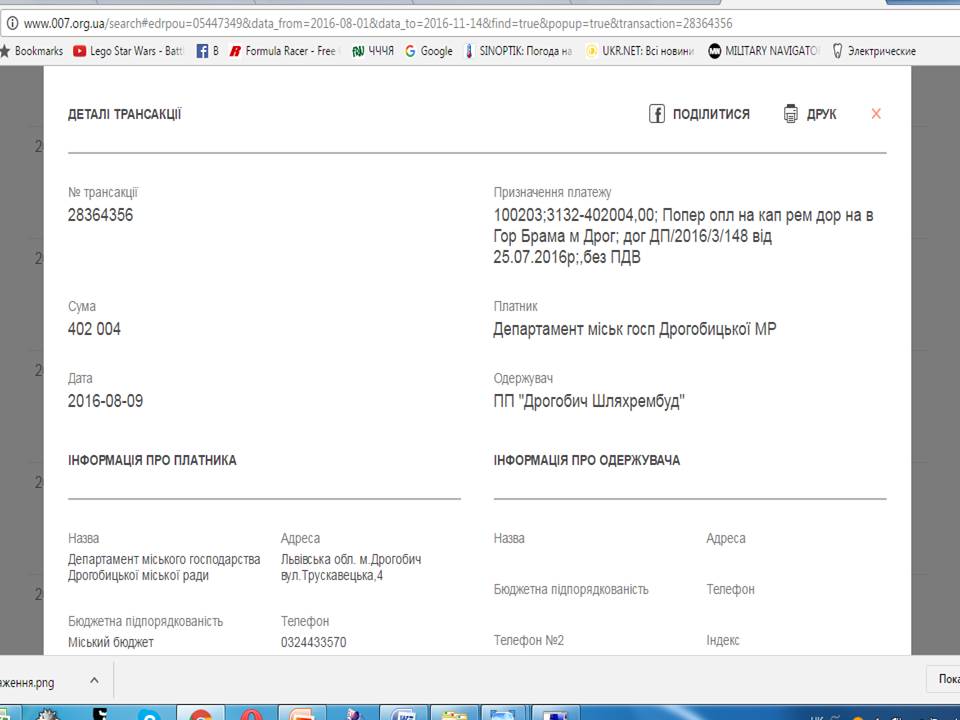The width and height of the screenshot is (960, 720).
Task: Open the Formula Racer bookmark
Action: pos(284,51)
